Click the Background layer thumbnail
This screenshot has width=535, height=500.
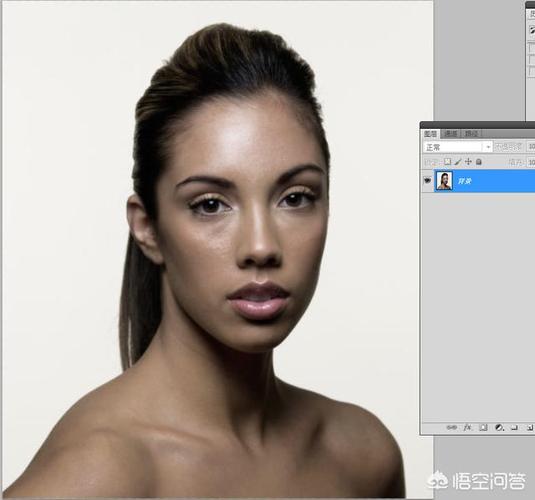(x=444, y=181)
